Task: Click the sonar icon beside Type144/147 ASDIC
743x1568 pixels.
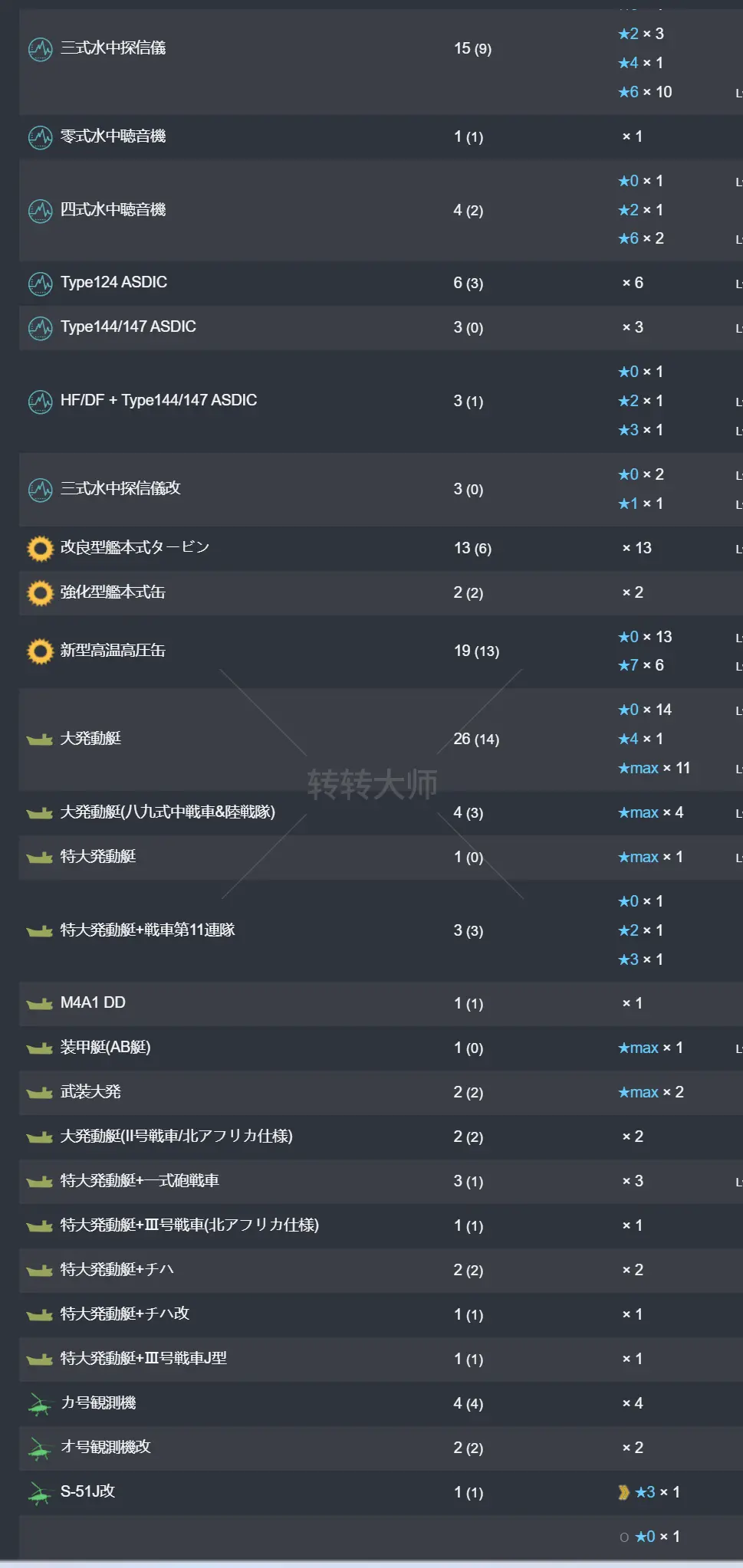Action: point(40,328)
